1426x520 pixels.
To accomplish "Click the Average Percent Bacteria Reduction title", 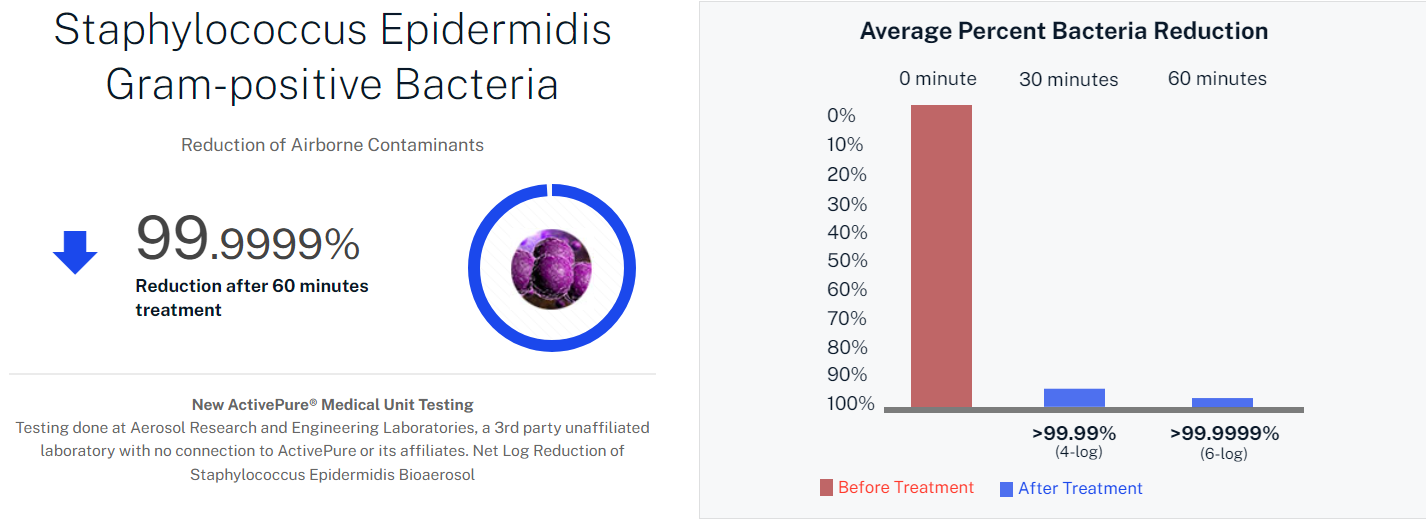I will point(1064,31).
